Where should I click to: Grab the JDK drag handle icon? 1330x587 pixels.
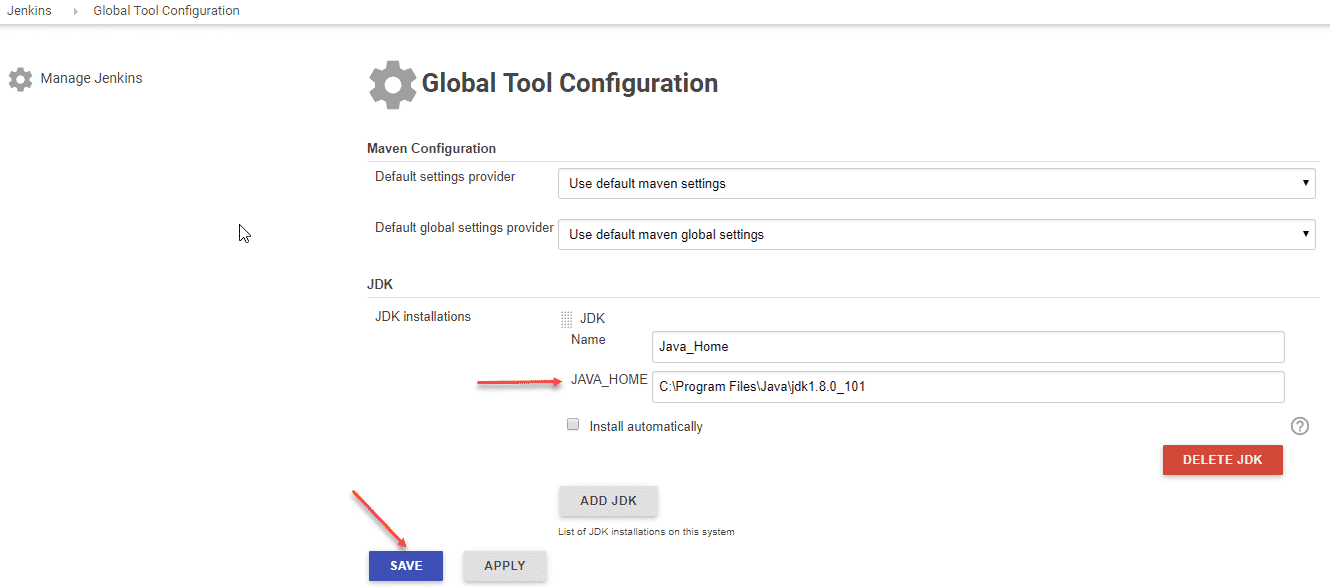pos(566,319)
